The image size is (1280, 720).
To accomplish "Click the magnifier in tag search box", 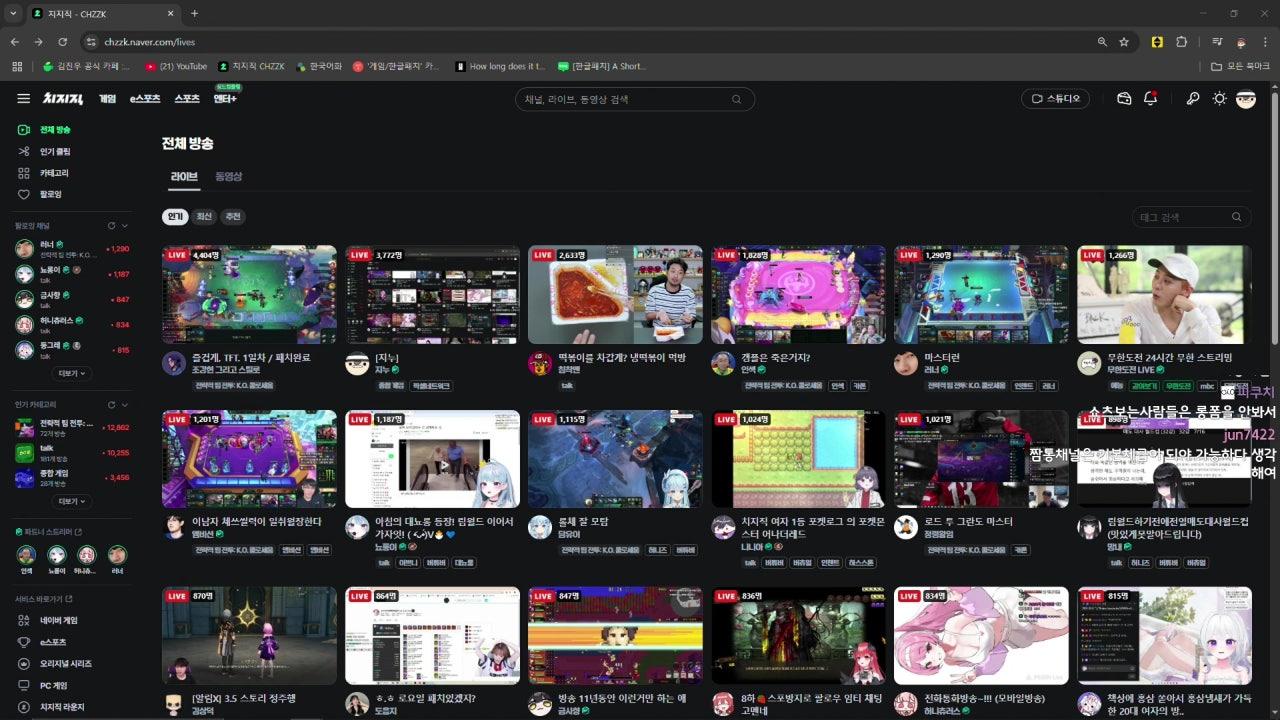I will (1237, 217).
